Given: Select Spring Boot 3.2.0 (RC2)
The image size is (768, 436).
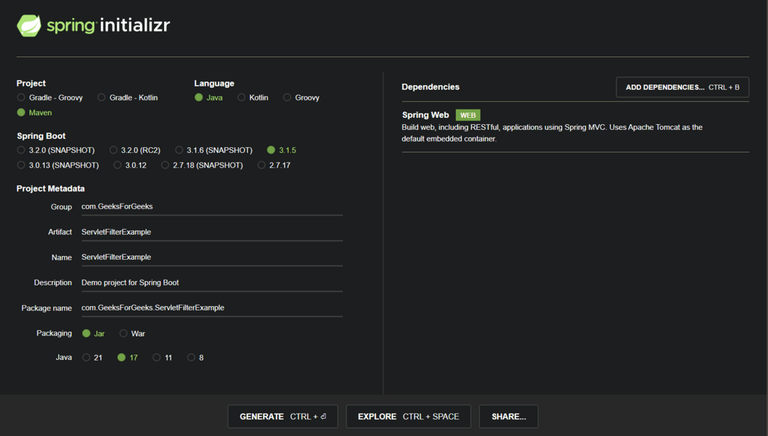Looking at the screenshot, I should 135,150.
